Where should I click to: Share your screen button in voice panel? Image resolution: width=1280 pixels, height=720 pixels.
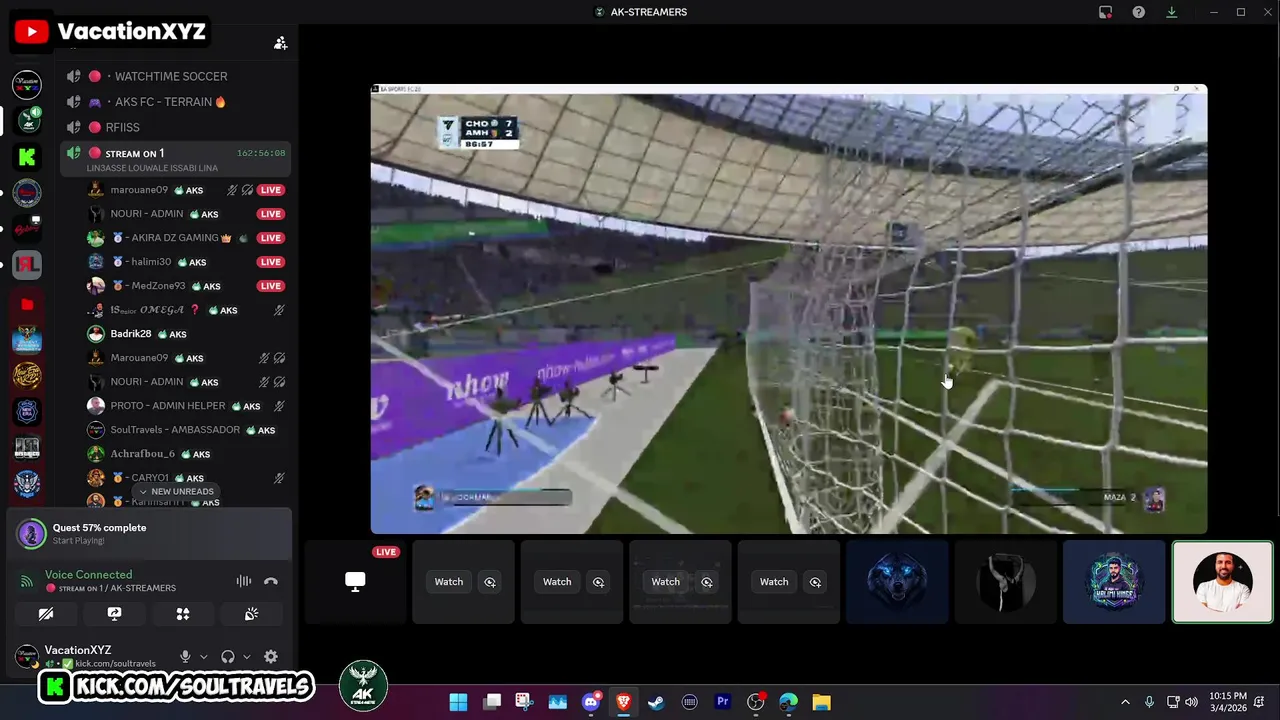[114, 614]
